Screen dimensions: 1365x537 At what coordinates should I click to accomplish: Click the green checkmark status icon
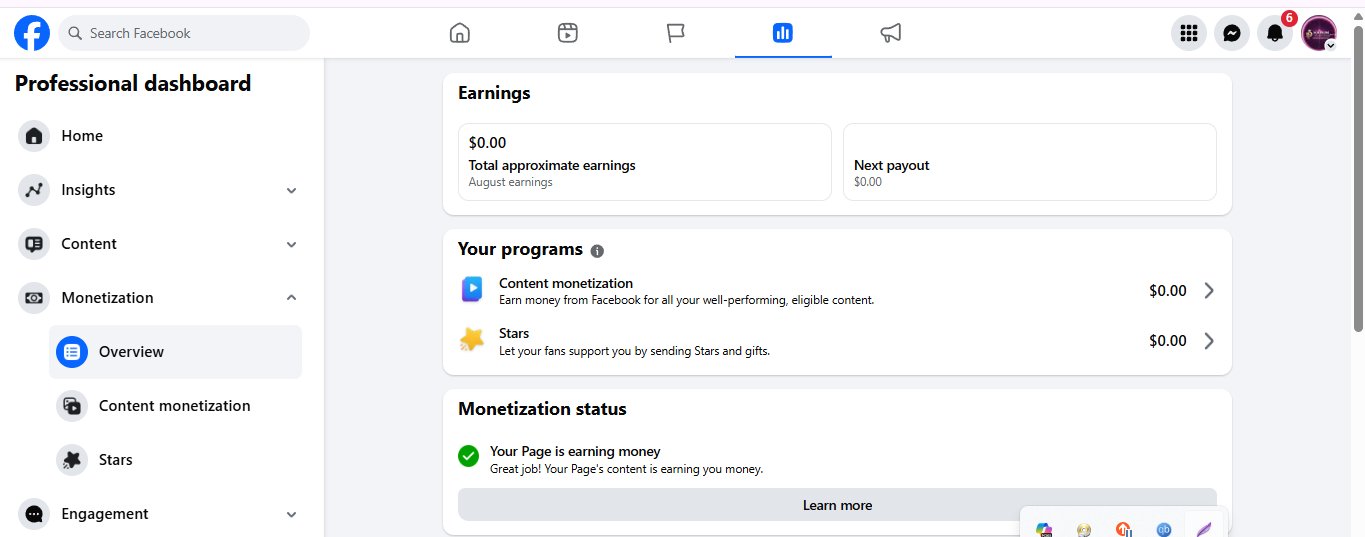tap(468, 456)
